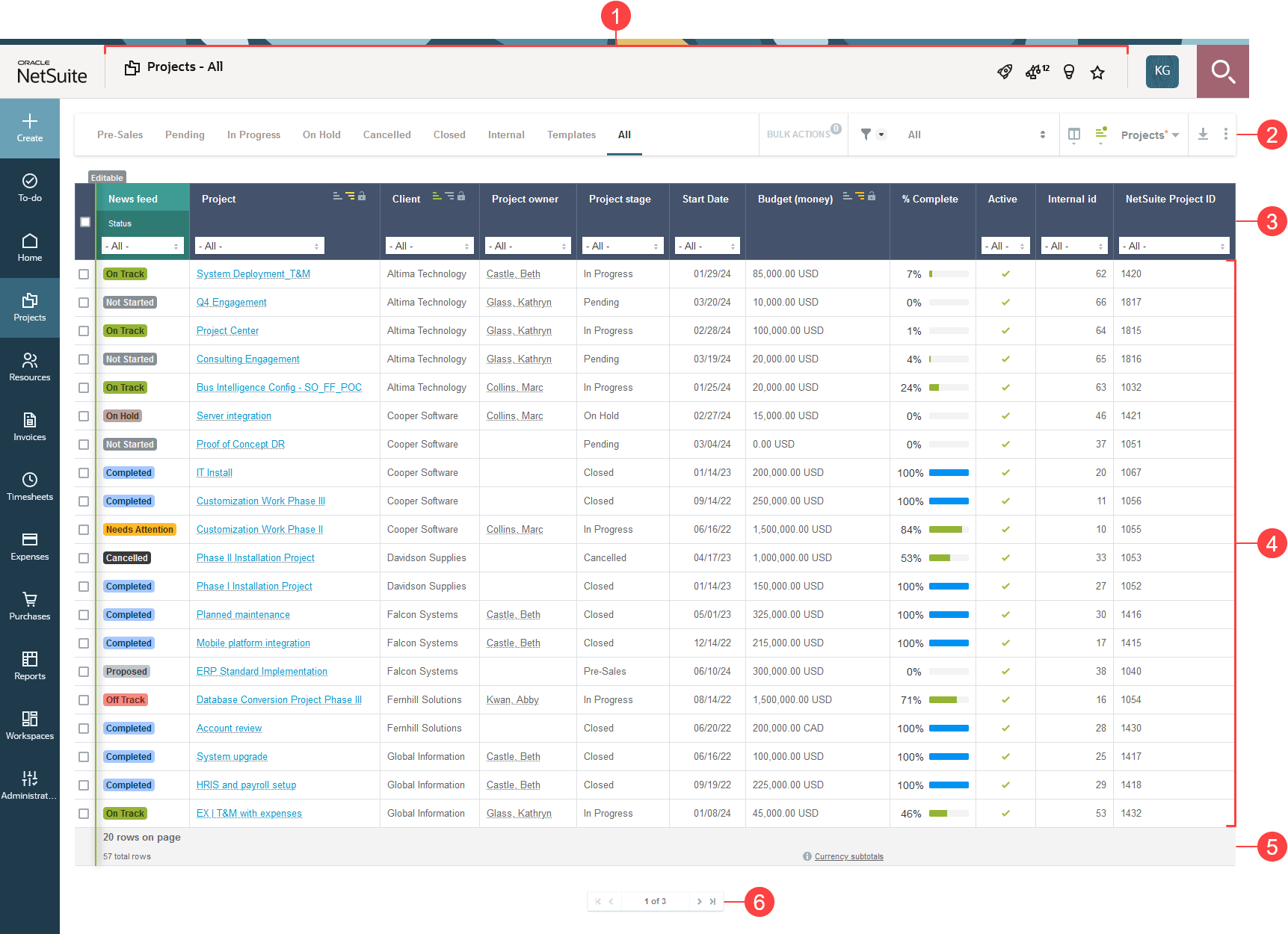Open the Project column filter dropdown

pyautogui.click(x=259, y=246)
